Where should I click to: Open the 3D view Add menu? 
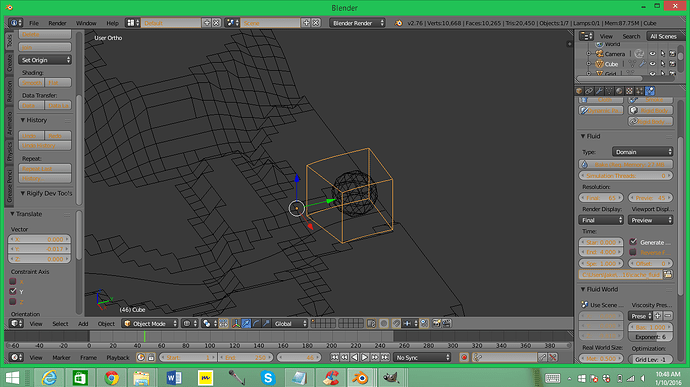click(83, 324)
